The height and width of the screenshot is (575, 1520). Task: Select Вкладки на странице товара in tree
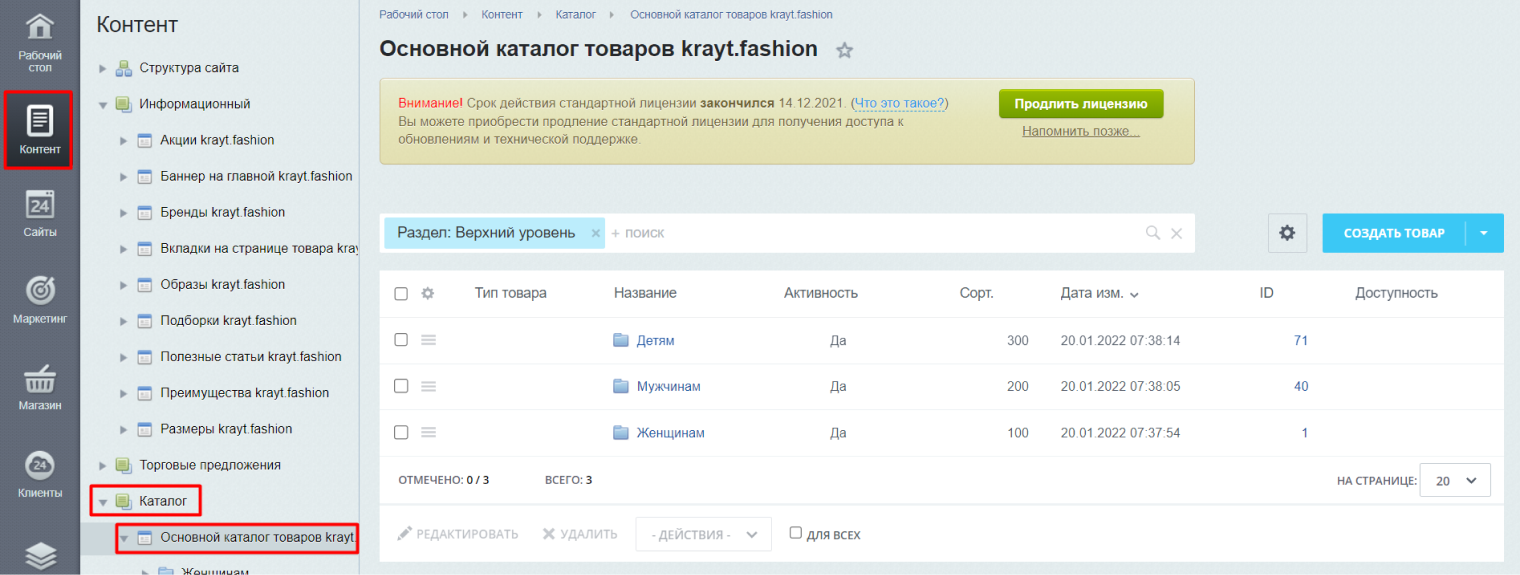click(x=259, y=248)
